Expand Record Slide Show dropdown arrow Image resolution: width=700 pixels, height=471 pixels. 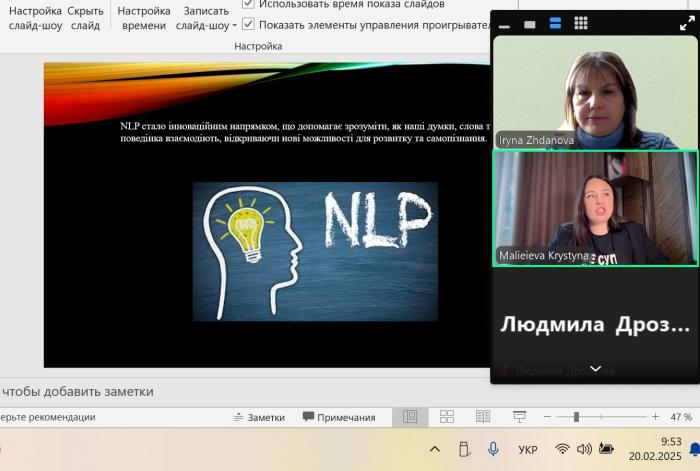234,26
